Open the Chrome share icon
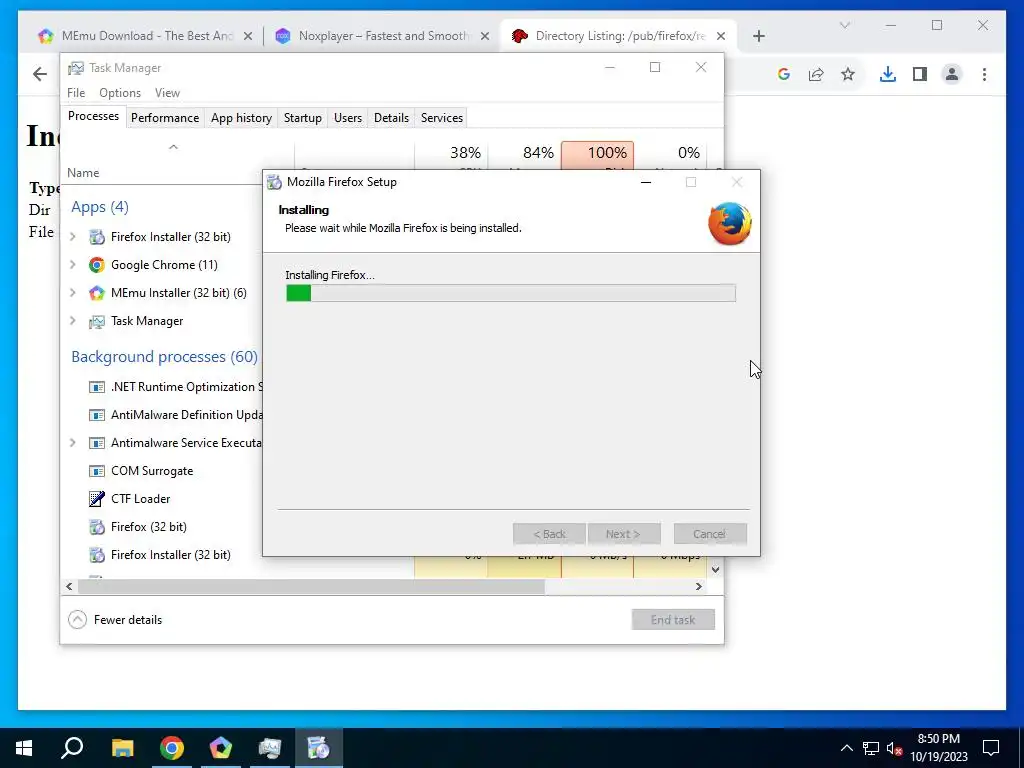This screenshot has width=1024, height=768. coord(816,74)
